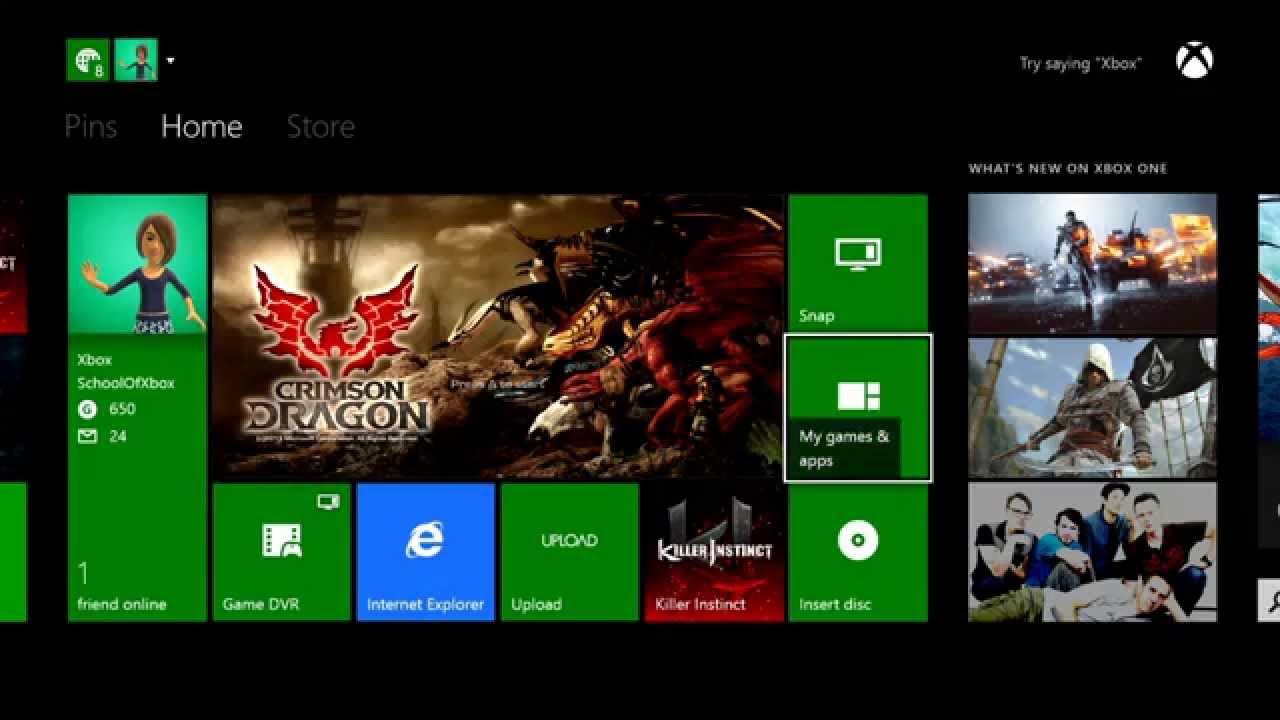The width and height of the screenshot is (1280, 720).
Task: Expand the profile dropdown arrow
Action: (x=170, y=61)
